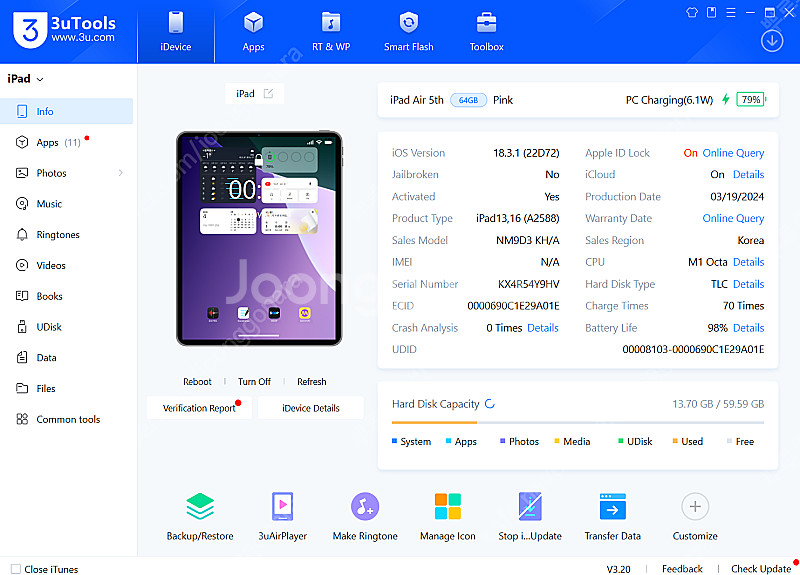800x575 pixels.
Task: Open the Toolbox tab
Action: [x=487, y=32]
